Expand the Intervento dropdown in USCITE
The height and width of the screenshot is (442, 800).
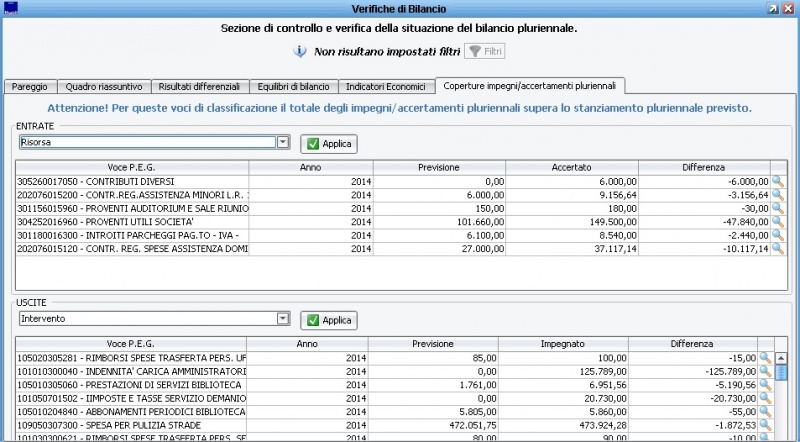[282, 319]
